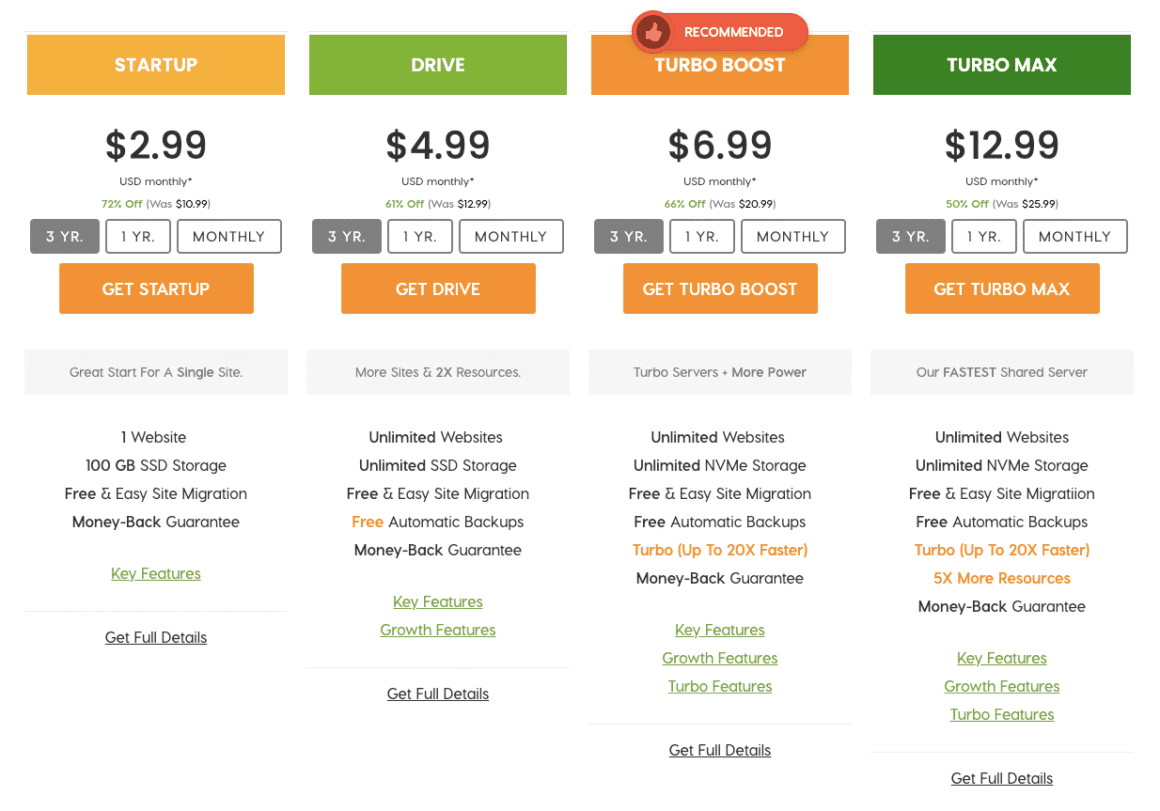Viewport: 1160px width, 811px height.
Task: Click the thumbs-up Recommended badge icon
Action: [x=654, y=33]
